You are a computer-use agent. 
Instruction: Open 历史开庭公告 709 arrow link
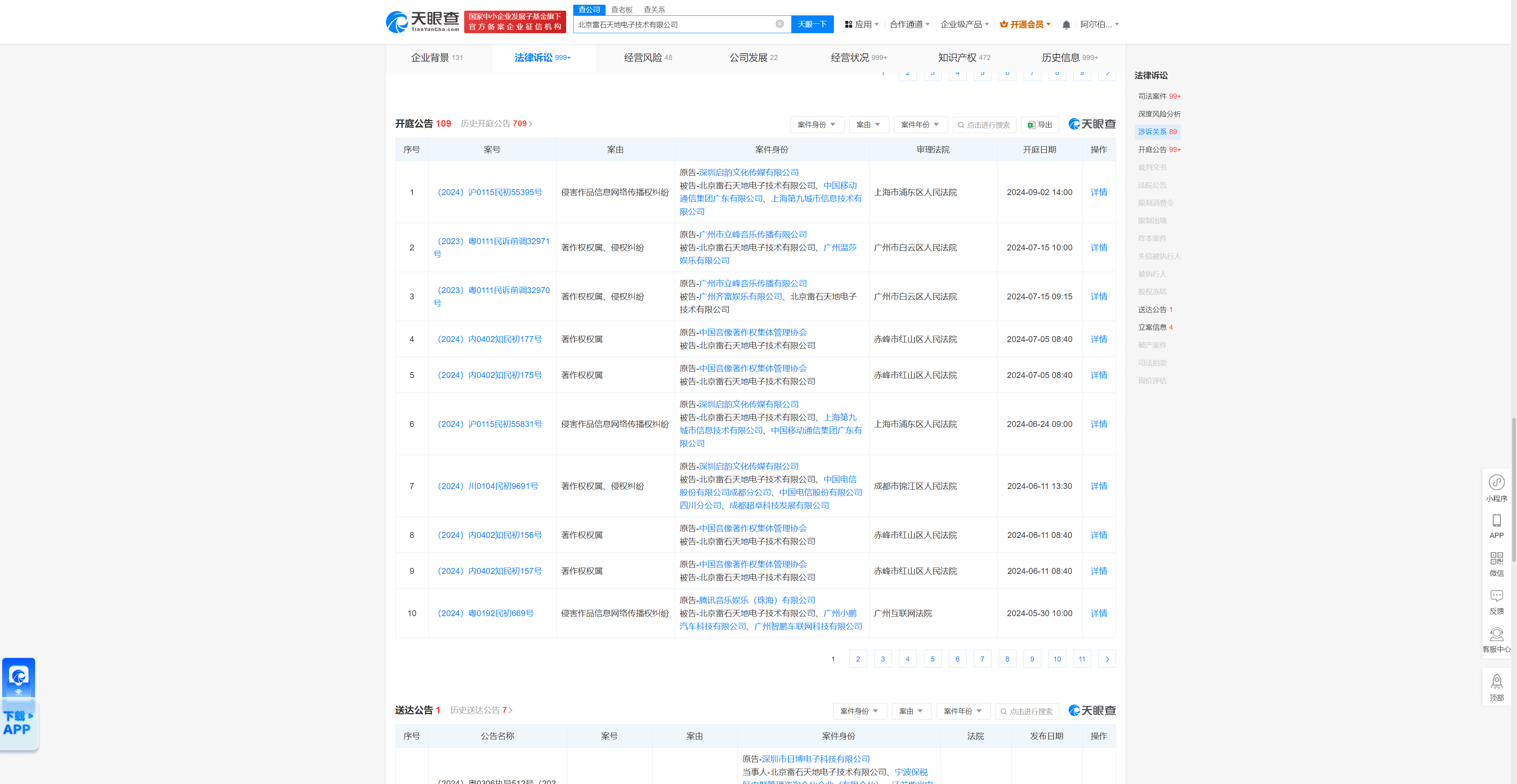click(497, 124)
